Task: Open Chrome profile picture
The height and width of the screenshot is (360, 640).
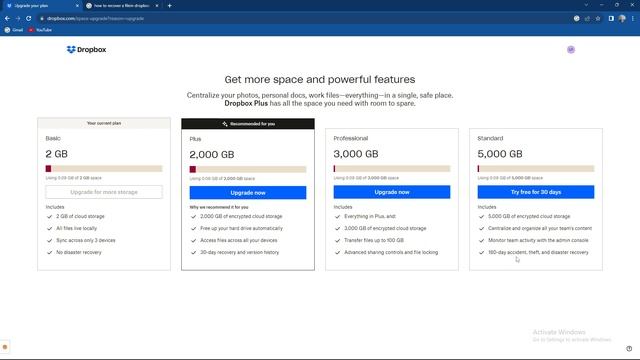Action: (622, 18)
